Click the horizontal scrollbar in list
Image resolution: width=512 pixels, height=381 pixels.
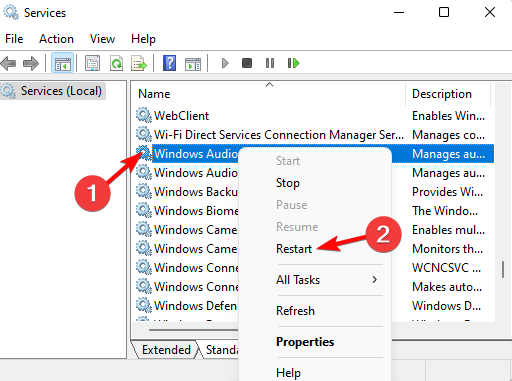coord(193,330)
